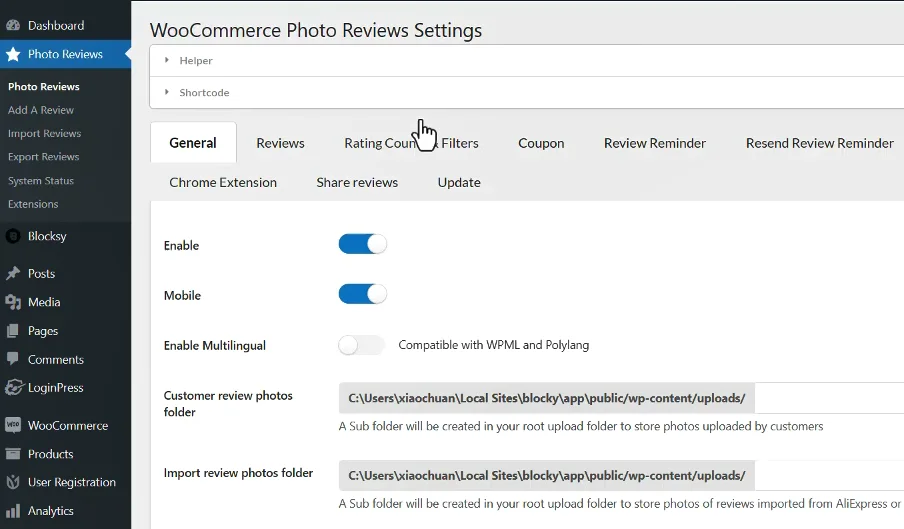Open the Blocksy menu label

[47, 236]
